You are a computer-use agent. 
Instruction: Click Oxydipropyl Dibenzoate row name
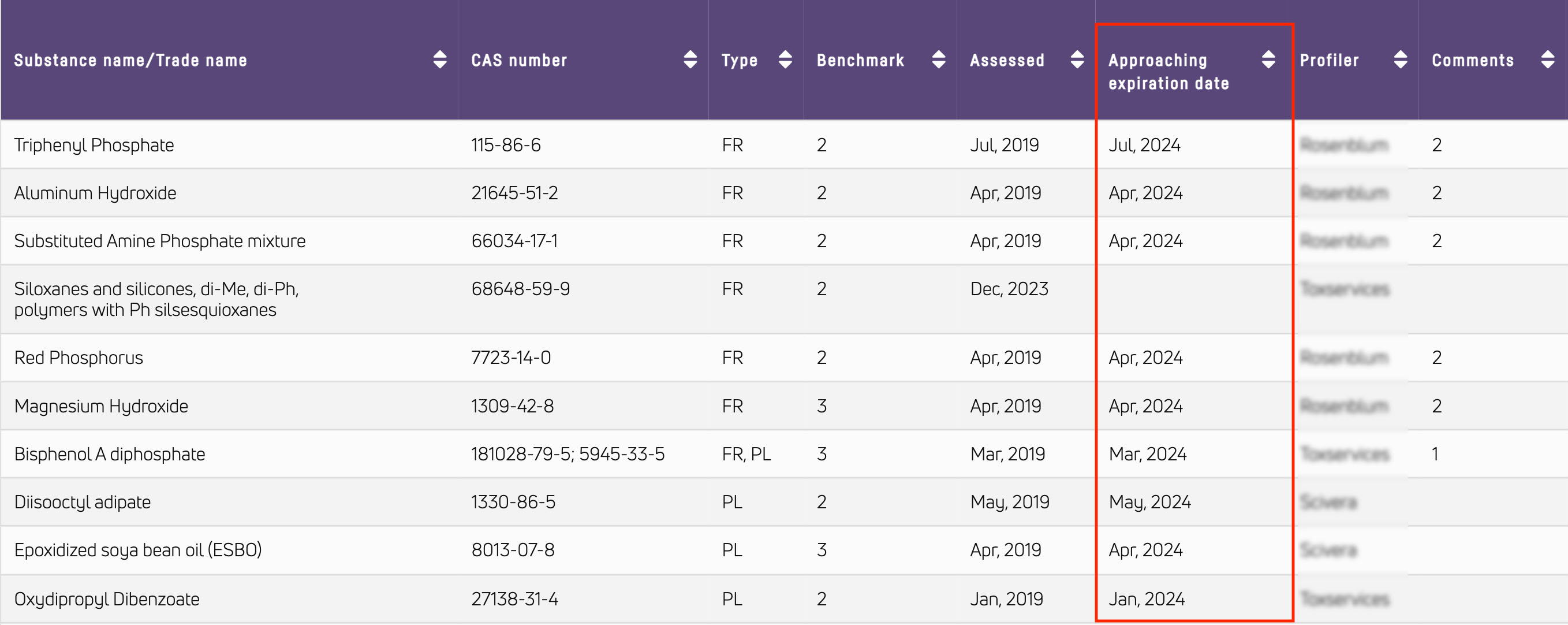tap(107, 600)
